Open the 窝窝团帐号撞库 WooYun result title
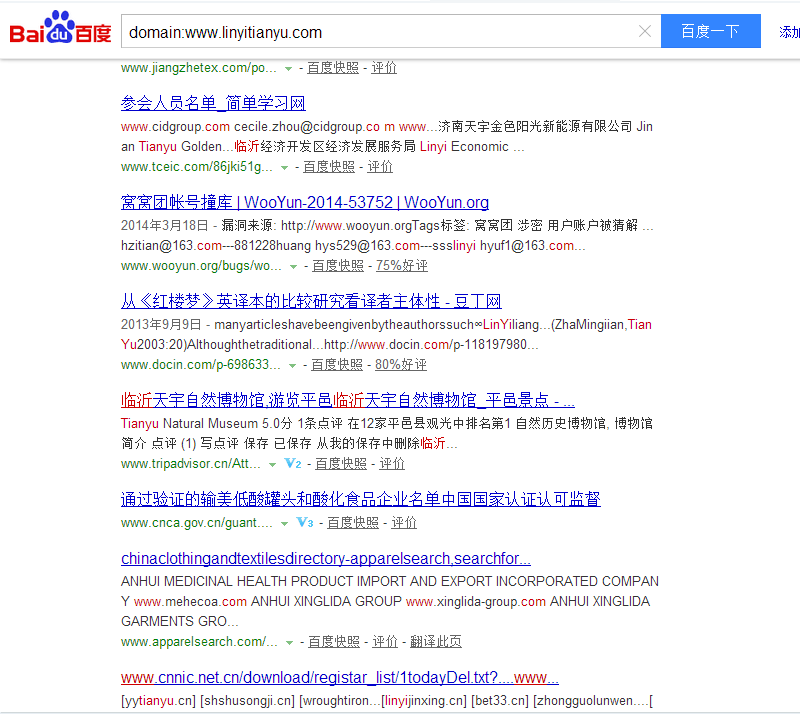Image resolution: width=800 pixels, height=714 pixels. click(305, 203)
